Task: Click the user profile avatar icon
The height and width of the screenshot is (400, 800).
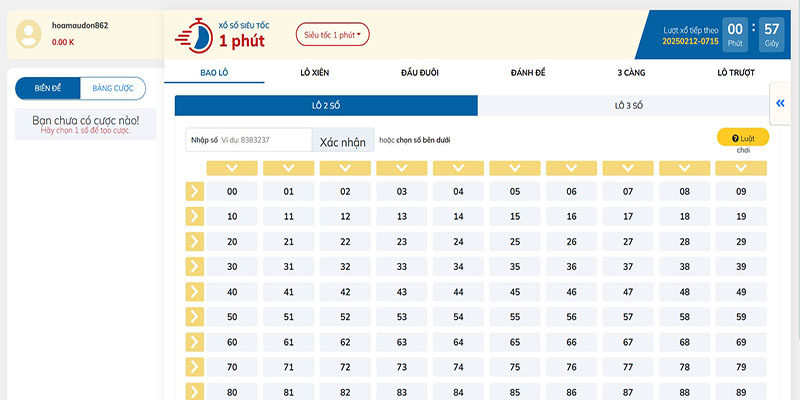Action: 30,35
